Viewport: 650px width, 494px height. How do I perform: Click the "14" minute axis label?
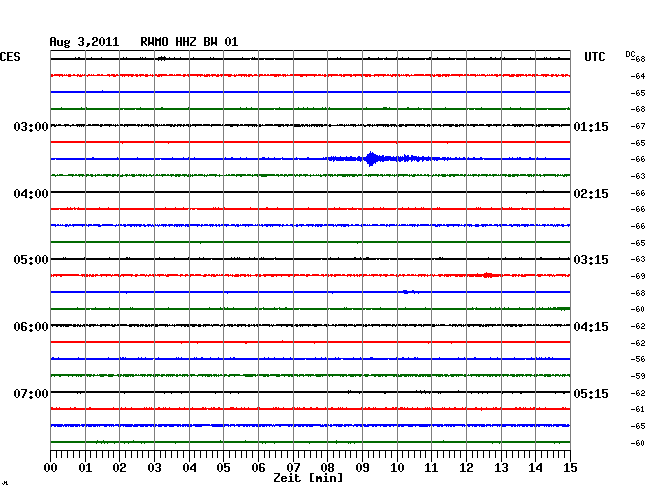(x=535, y=468)
